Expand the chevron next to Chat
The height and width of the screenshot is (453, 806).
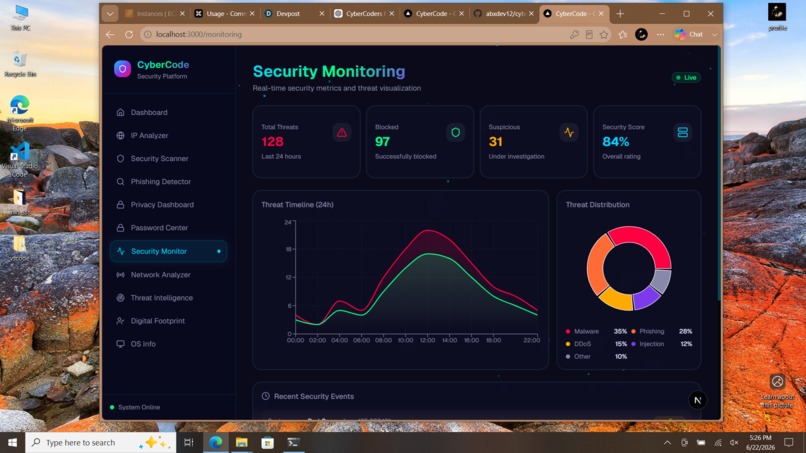715,34
